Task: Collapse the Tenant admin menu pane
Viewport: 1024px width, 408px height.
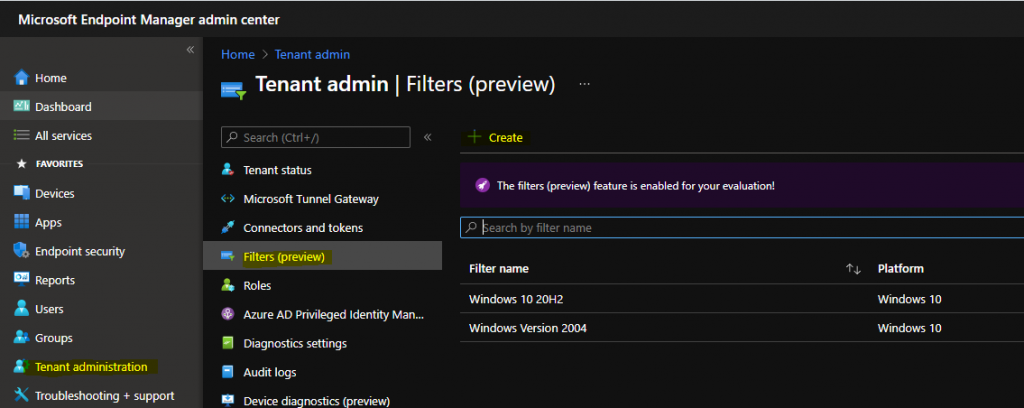Action: coord(428,137)
